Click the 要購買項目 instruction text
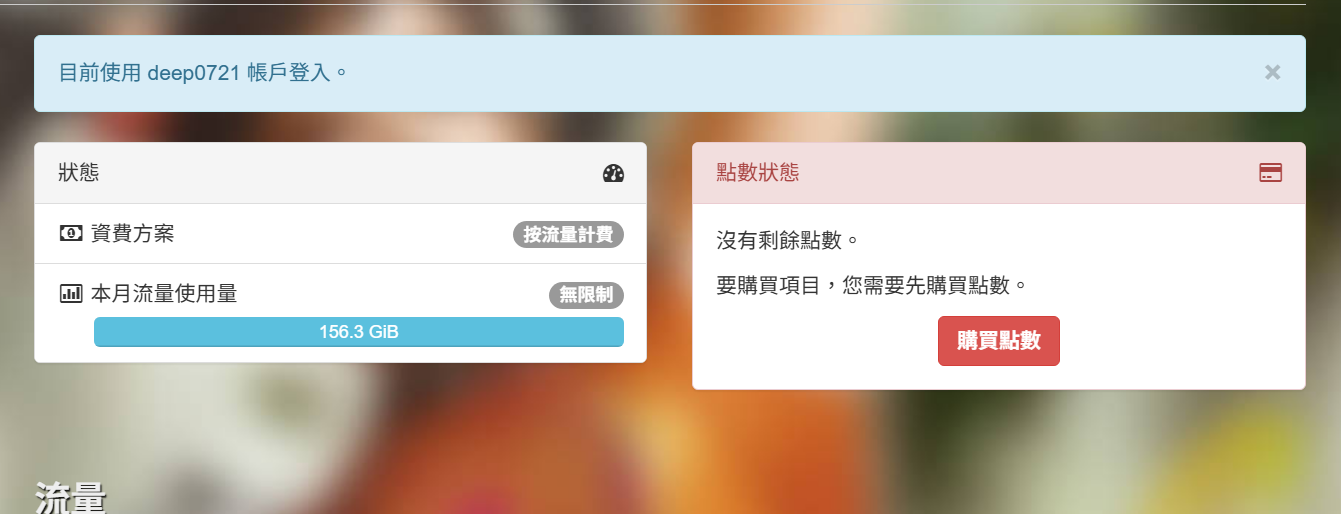The image size is (1341, 514). point(872,285)
